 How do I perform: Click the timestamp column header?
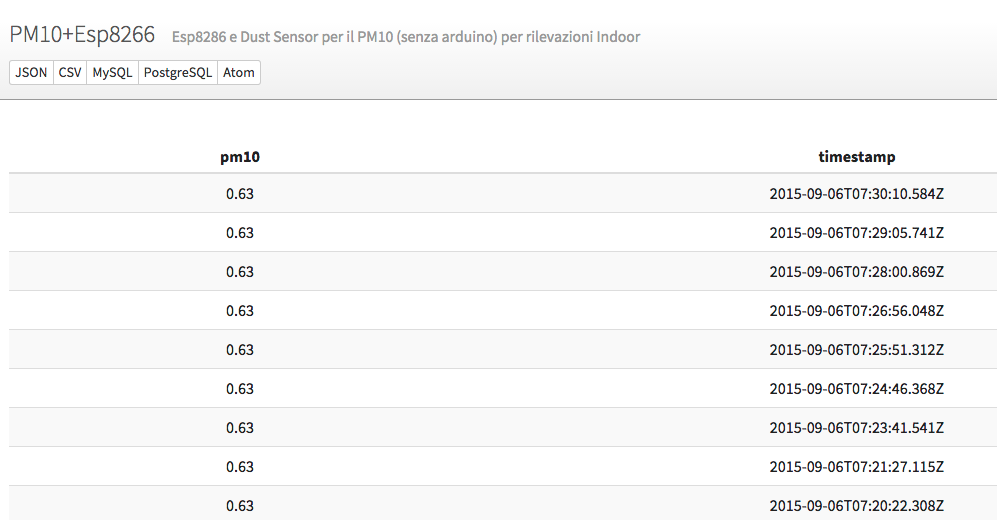tap(856, 156)
